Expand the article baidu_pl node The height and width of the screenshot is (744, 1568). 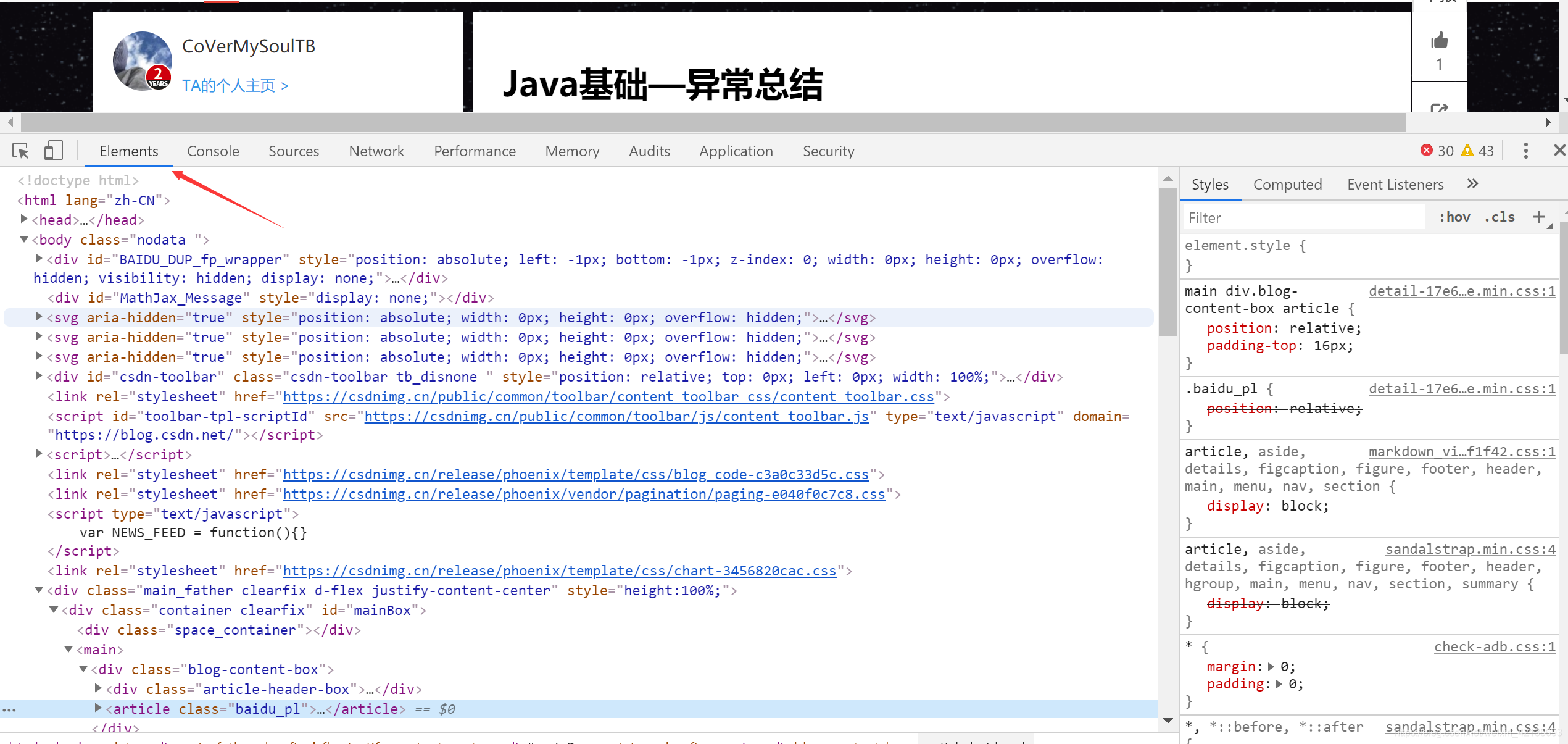(97, 708)
